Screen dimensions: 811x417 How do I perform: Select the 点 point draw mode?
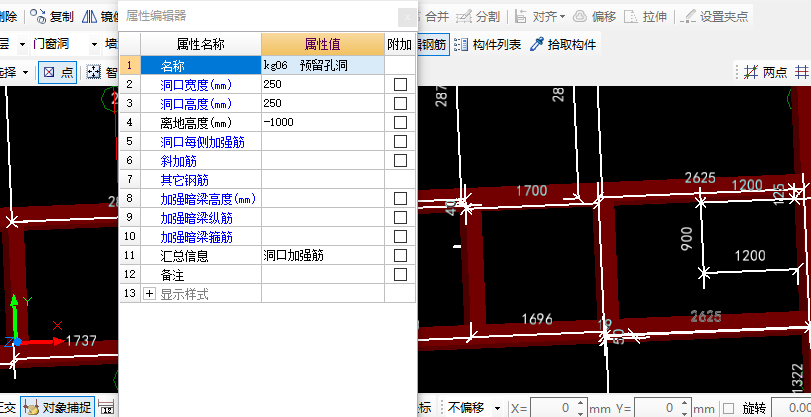coord(57,72)
